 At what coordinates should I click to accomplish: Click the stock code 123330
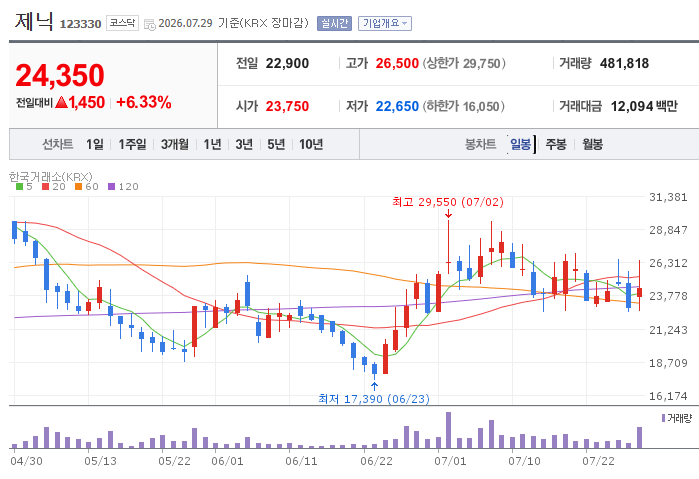(x=80, y=24)
